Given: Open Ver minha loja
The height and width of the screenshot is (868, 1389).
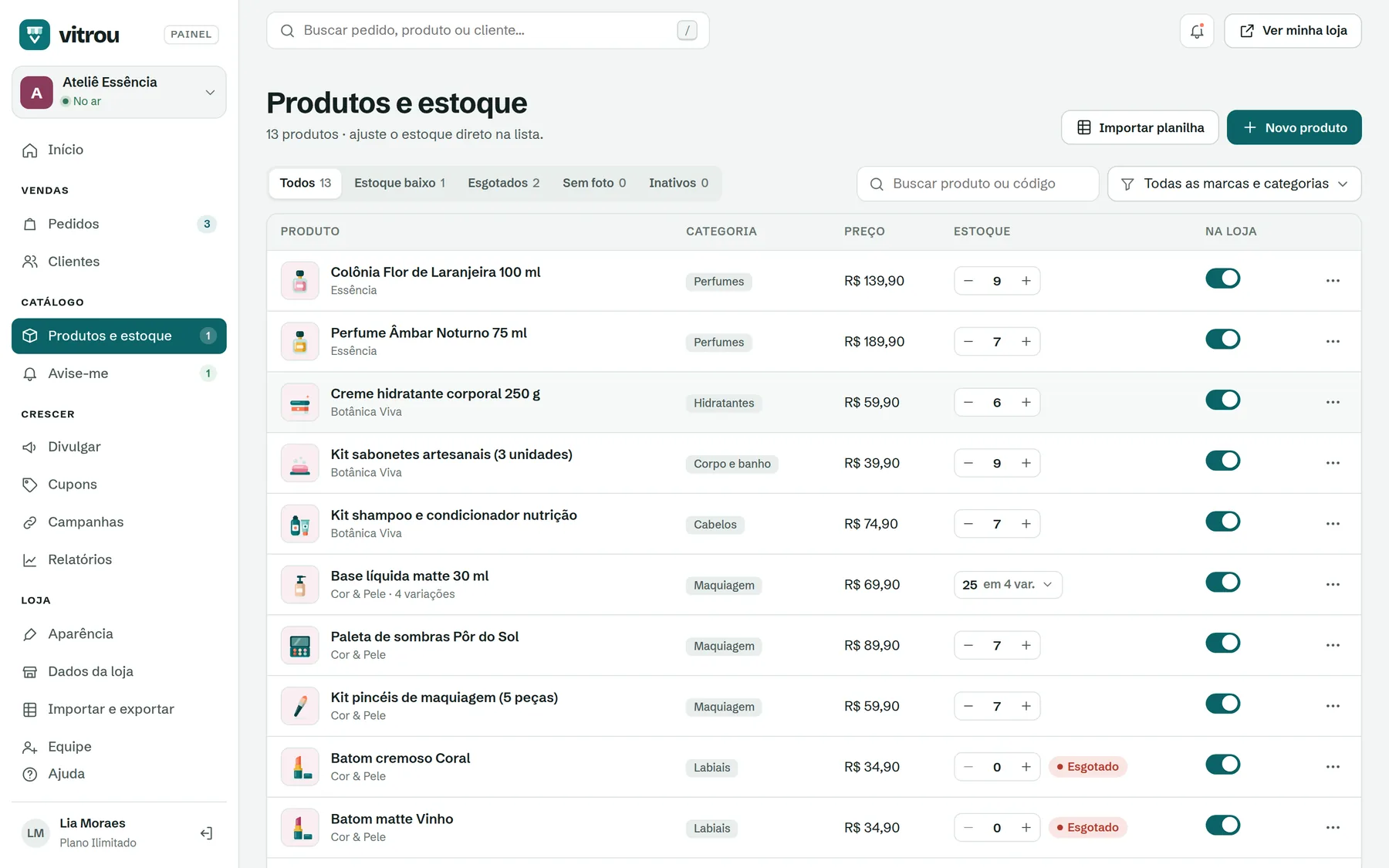Looking at the screenshot, I should (x=1293, y=31).
